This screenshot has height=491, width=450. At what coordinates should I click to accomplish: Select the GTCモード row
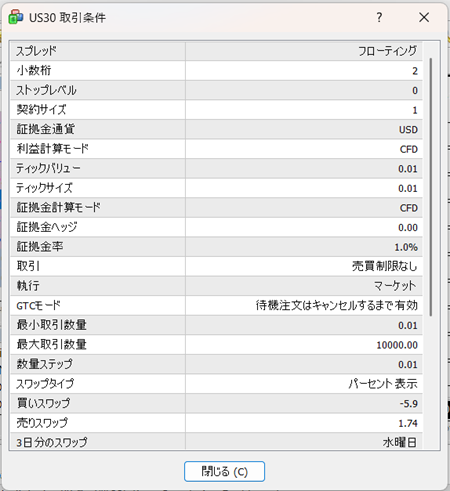(x=216, y=306)
